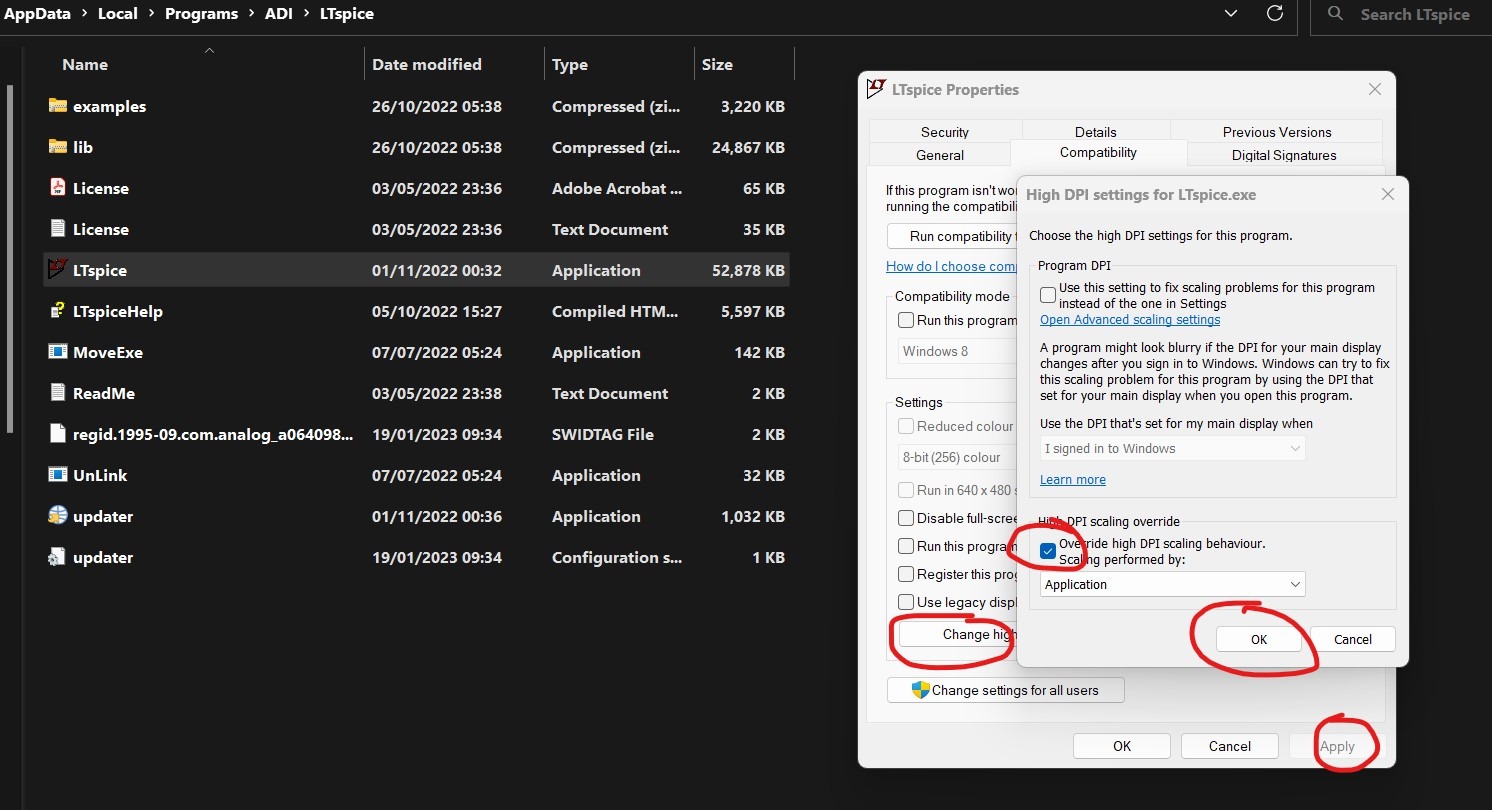Click the MoveExe application icon
The width and height of the screenshot is (1492, 810).
point(57,352)
